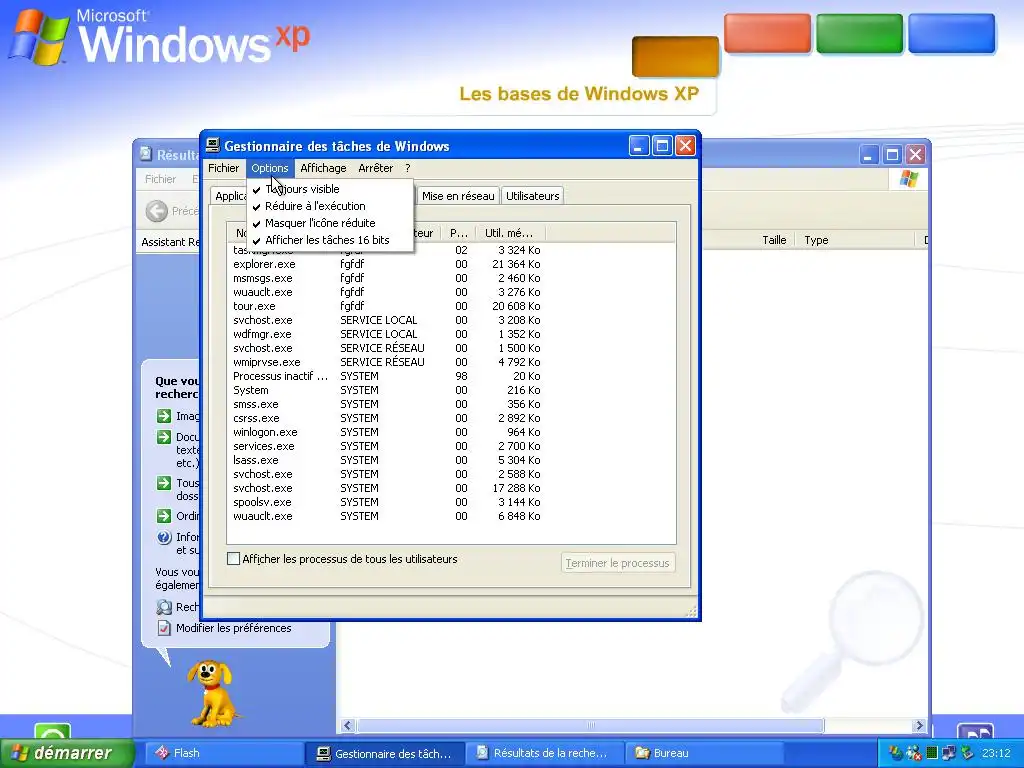
Task: Click the Flash icon in the taskbar
Action: pyautogui.click(x=162, y=753)
